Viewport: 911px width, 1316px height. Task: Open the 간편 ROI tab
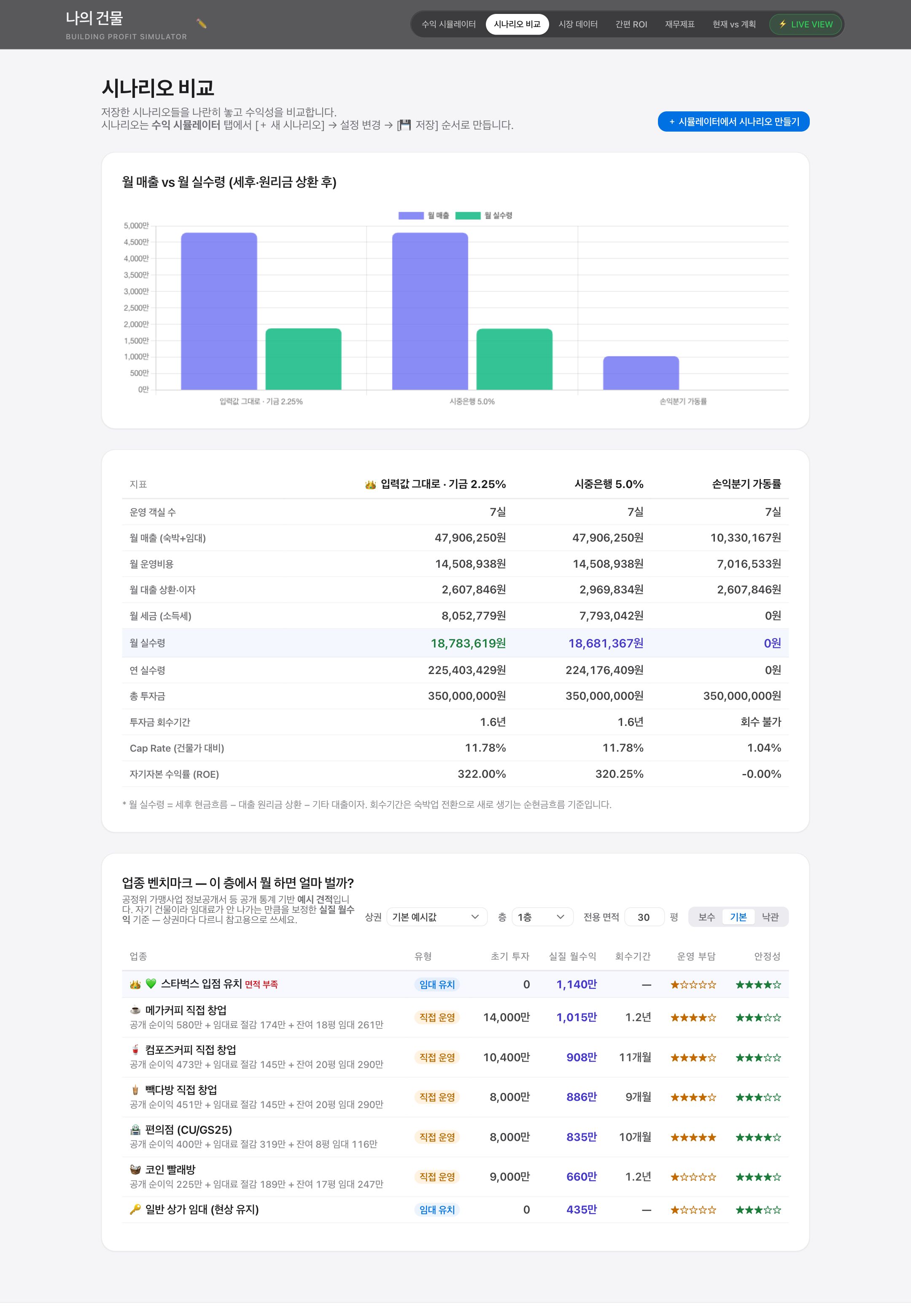[x=631, y=24]
